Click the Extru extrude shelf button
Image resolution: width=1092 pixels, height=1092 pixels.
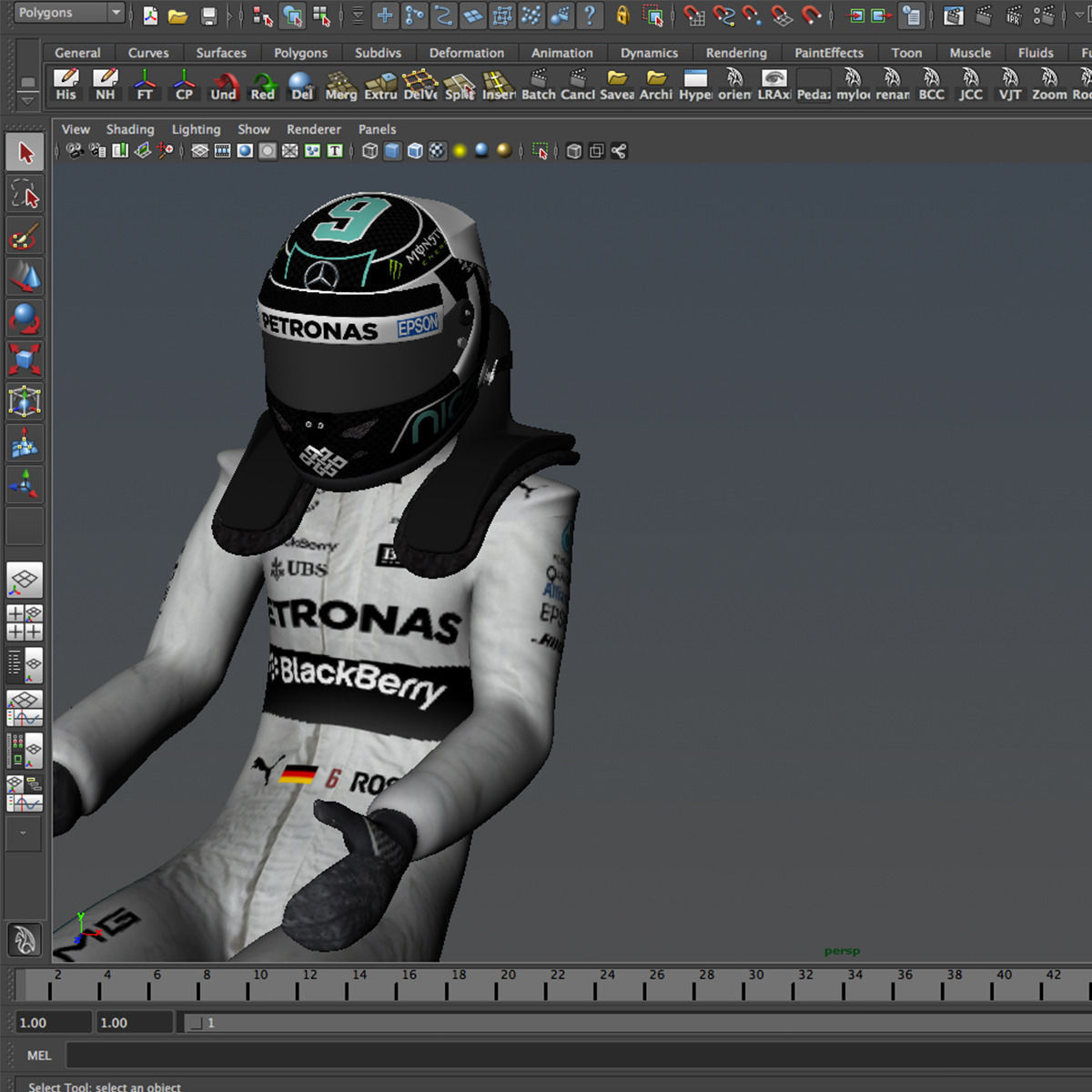[x=380, y=85]
